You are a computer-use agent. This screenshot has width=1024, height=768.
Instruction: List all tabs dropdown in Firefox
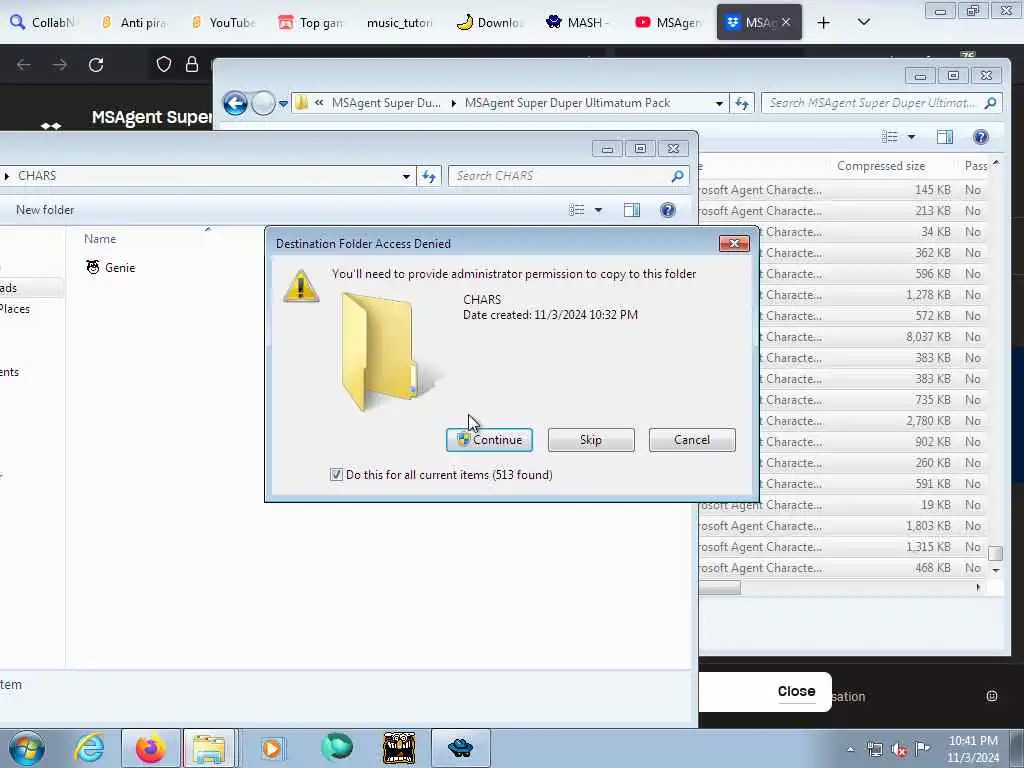tap(863, 22)
